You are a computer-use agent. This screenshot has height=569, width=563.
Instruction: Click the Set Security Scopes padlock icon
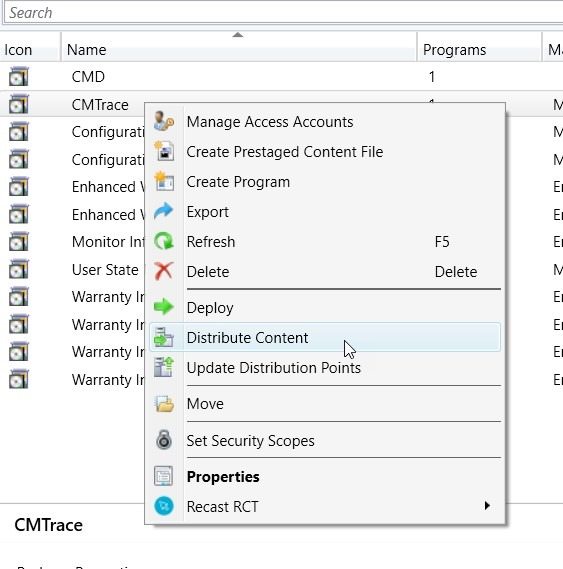(164, 440)
